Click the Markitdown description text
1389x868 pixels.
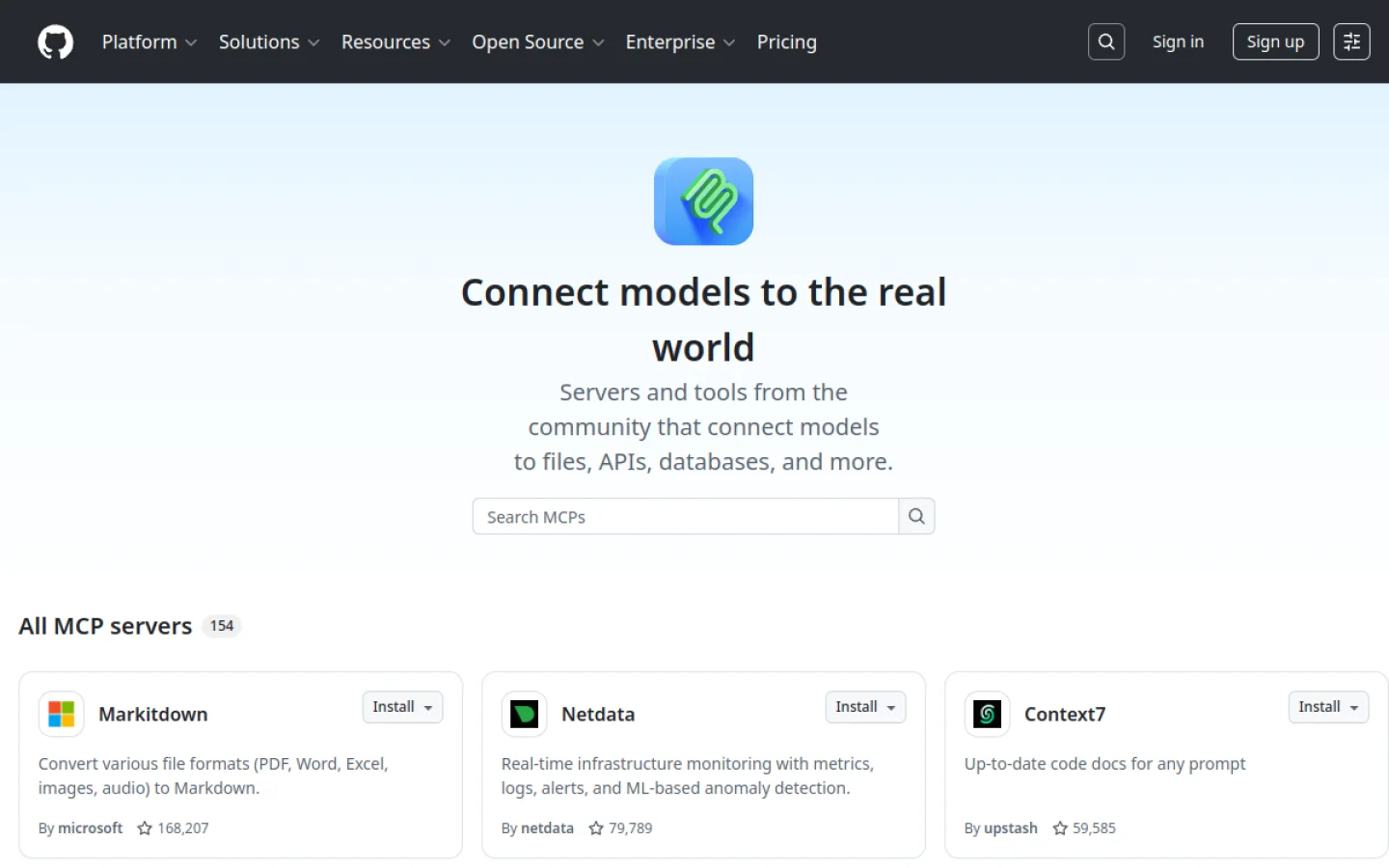(213, 775)
